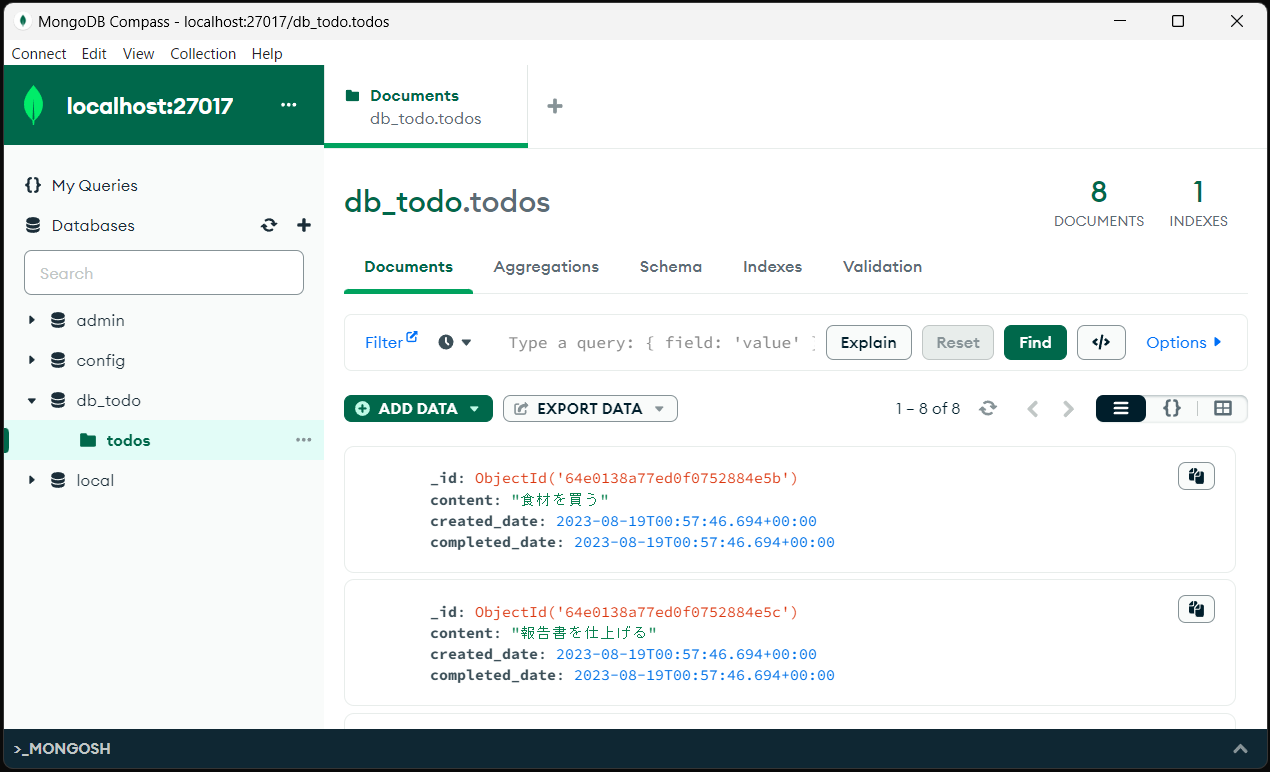The image size is (1270, 772).
Task: Click the Reset button
Action: [x=958, y=342]
